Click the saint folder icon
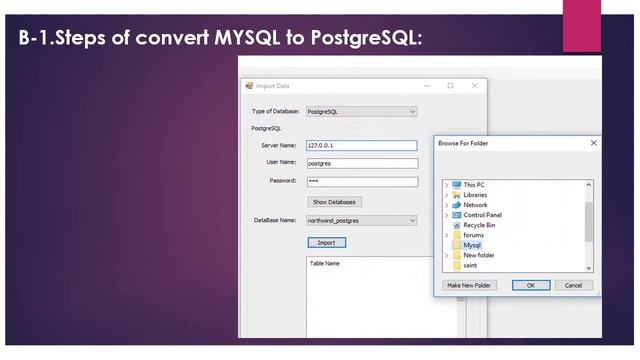The width and height of the screenshot is (640, 360). pos(457,265)
